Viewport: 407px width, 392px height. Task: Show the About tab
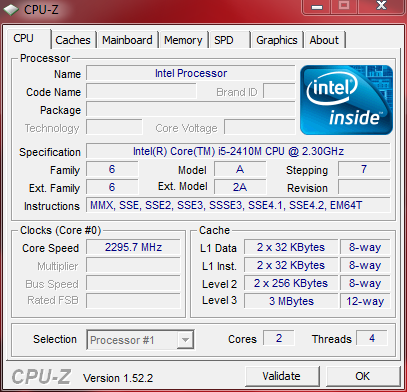pyautogui.click(x=324, y=40)
